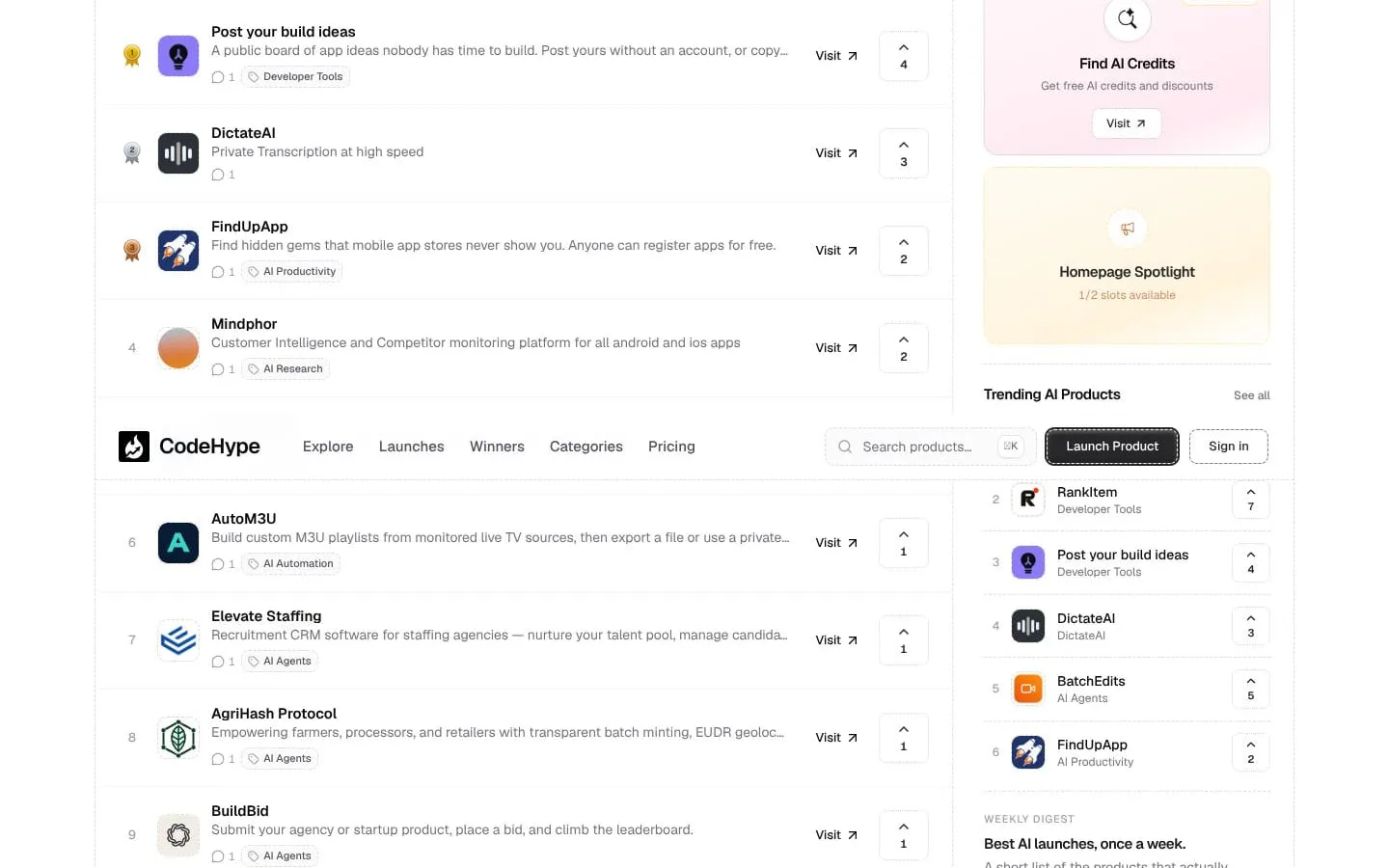Select the Developer Tools tag on first row
Viewport: 1389px width, 868px height.
[295, 77]
